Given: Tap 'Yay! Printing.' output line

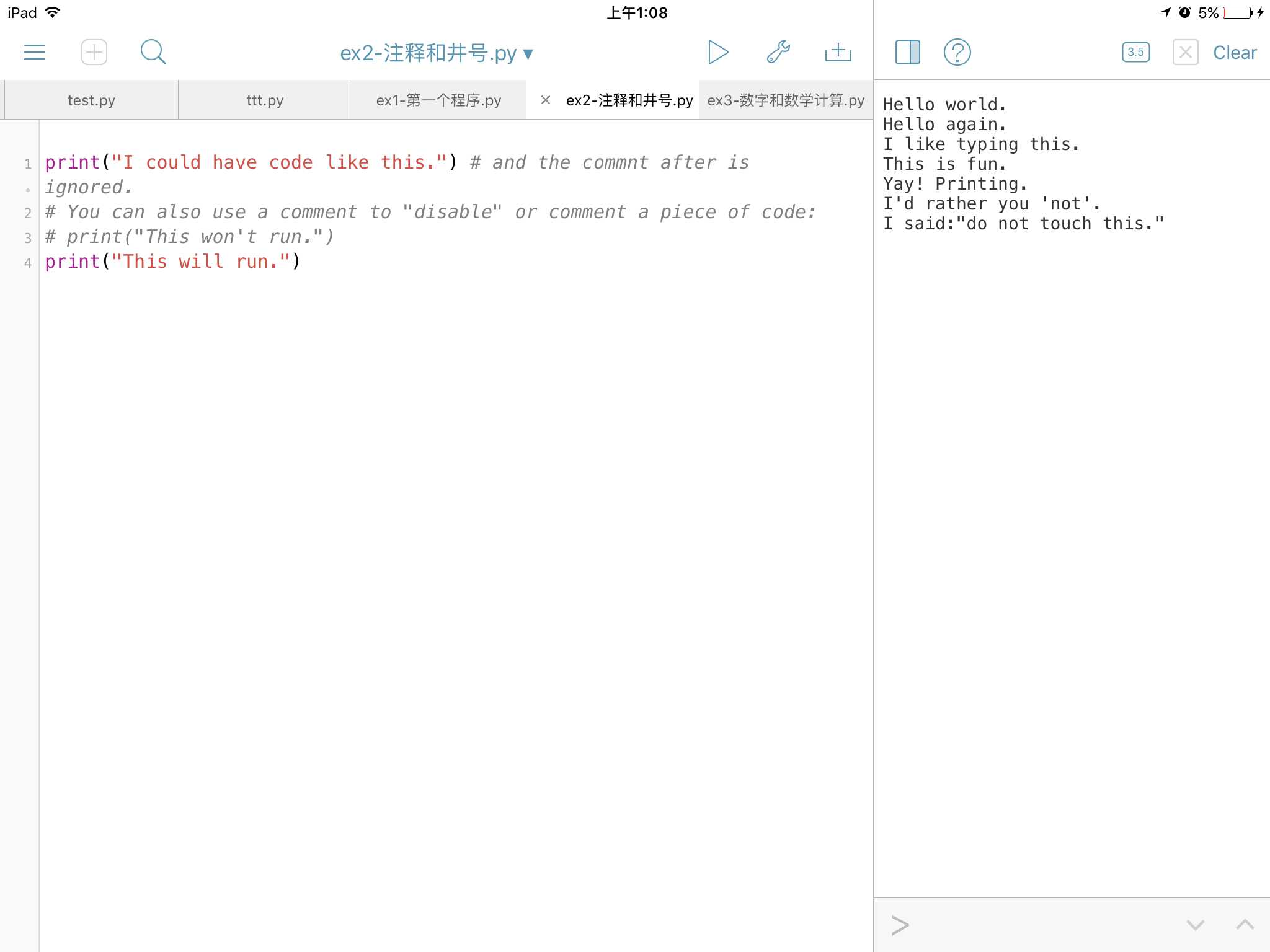Looking at the screenshot, I should pos(955,183).
